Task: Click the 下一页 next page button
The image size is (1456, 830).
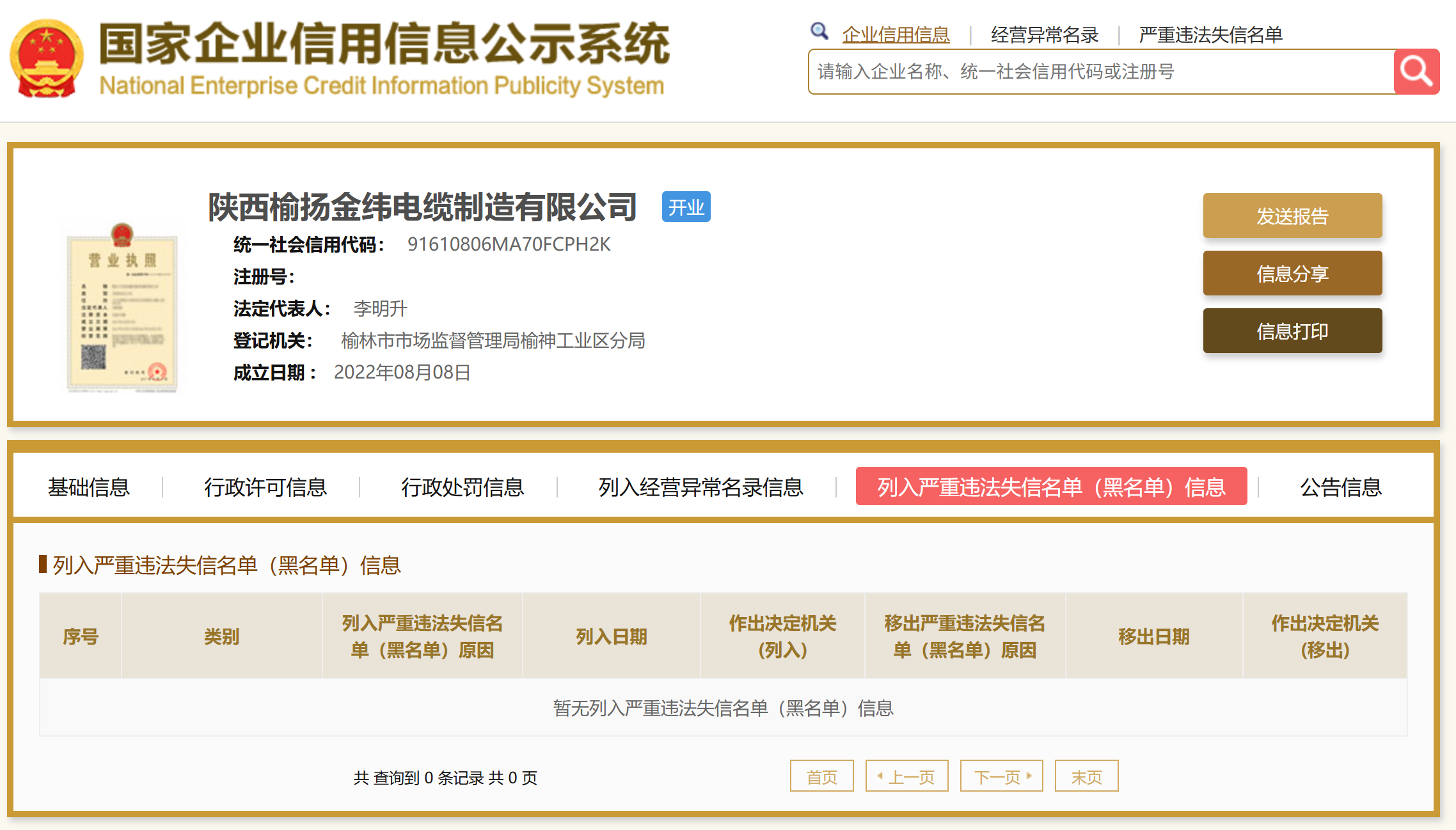Action: 1001,776
